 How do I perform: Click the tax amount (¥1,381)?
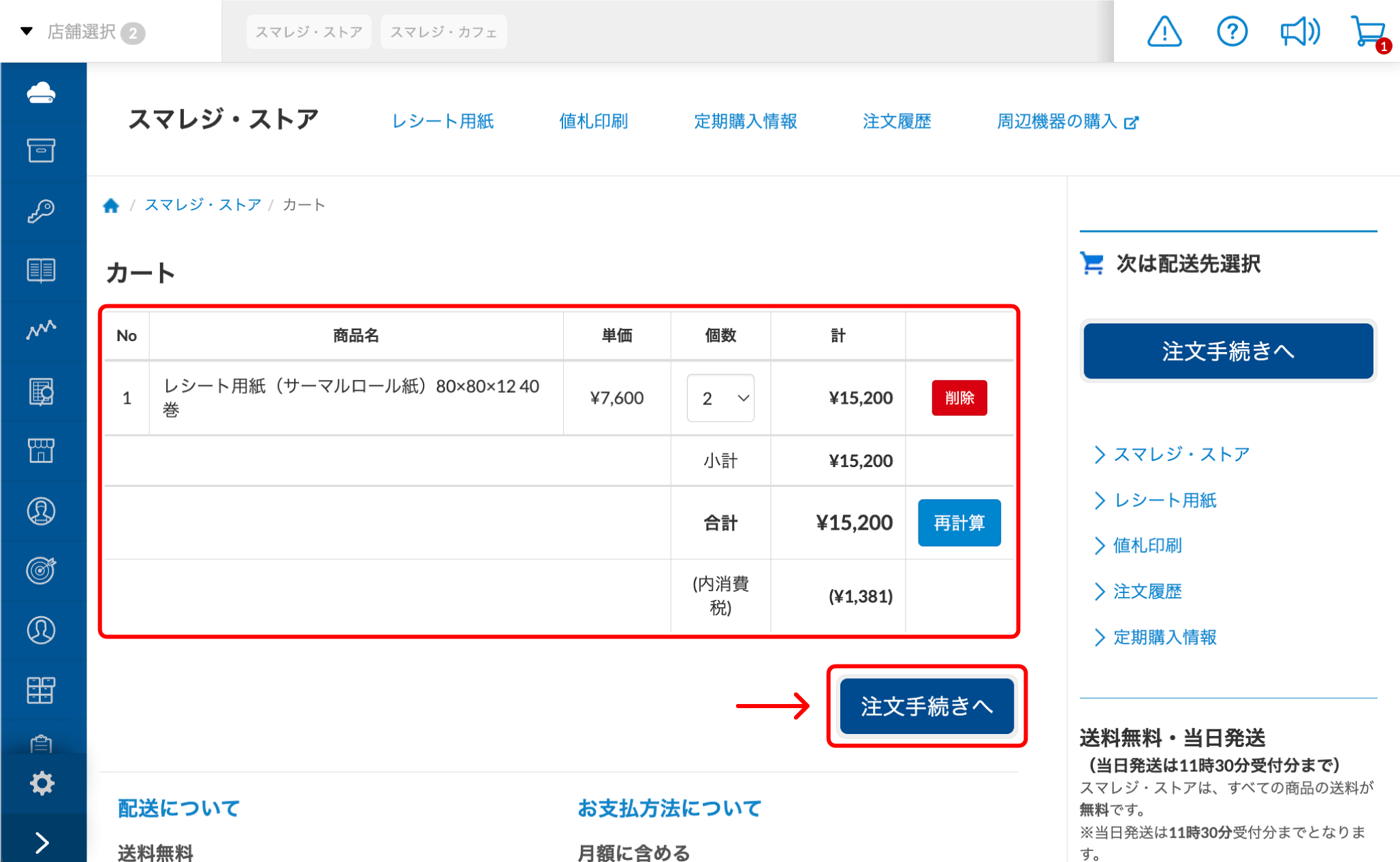(x=860, y=596)
